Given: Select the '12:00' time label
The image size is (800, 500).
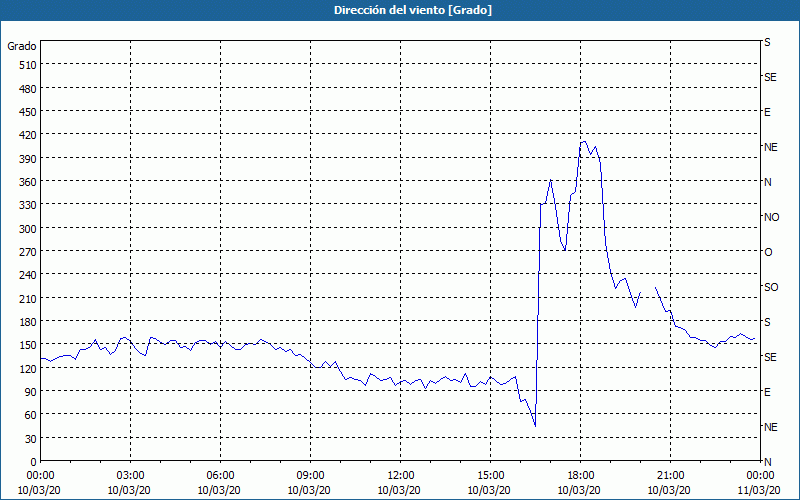Looking at the screenshot, I should [x=401, y=476].
